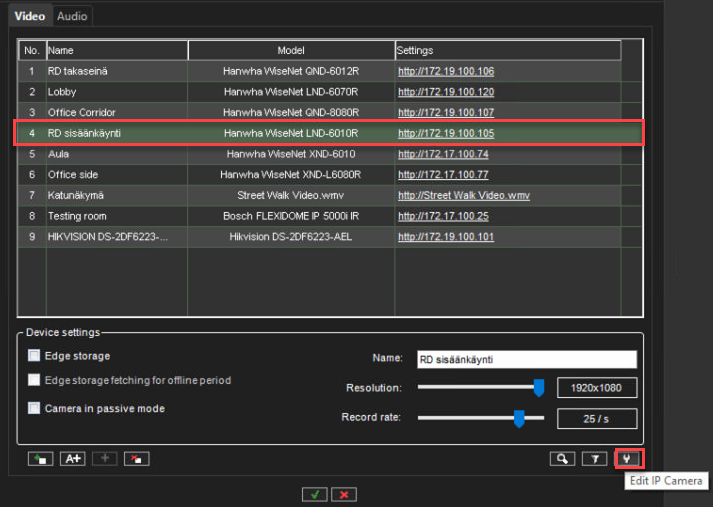
Task: Toggle Camera in passive mode checkbox
Action: point(34,408)
